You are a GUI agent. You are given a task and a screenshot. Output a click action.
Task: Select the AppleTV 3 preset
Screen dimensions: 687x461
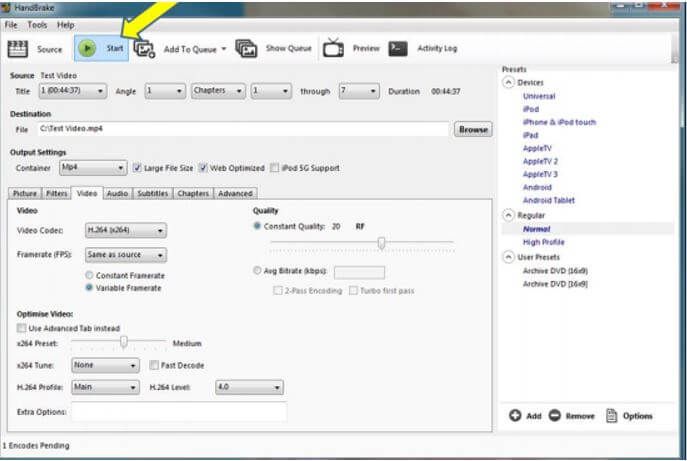540,174
